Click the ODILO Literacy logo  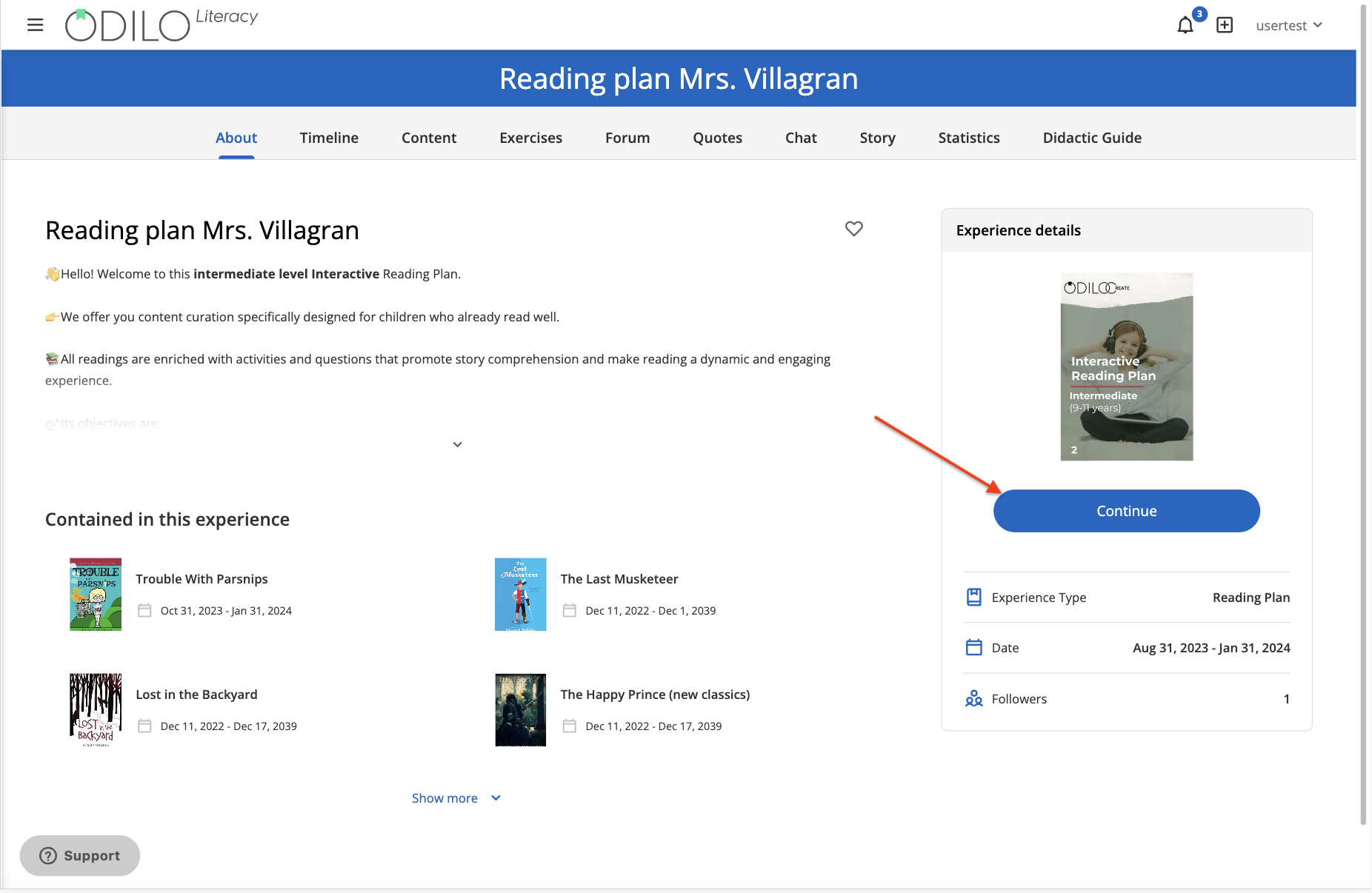pyautogui.click(x=161, y=25)
